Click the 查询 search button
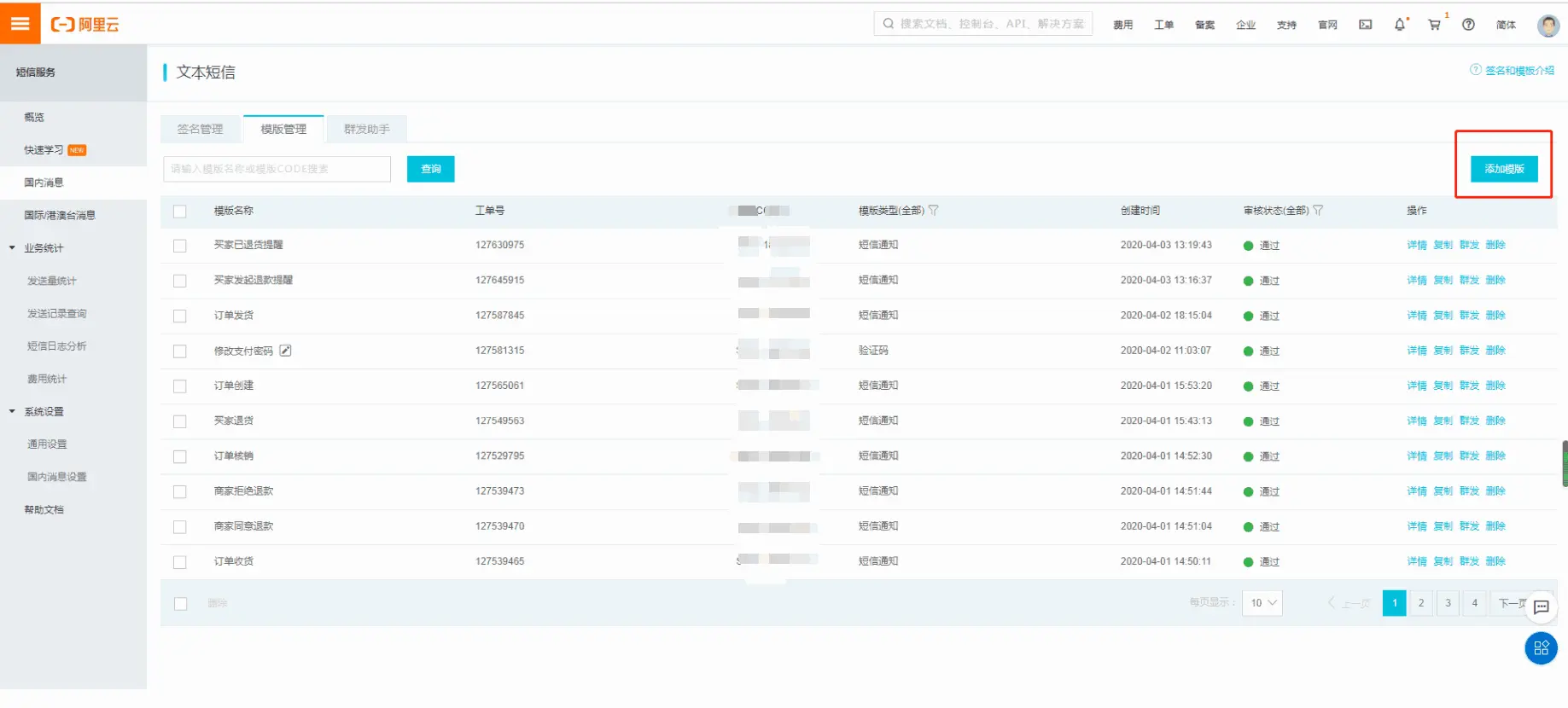The height and width of the screenshot is (708, 1568). point(430,169)
